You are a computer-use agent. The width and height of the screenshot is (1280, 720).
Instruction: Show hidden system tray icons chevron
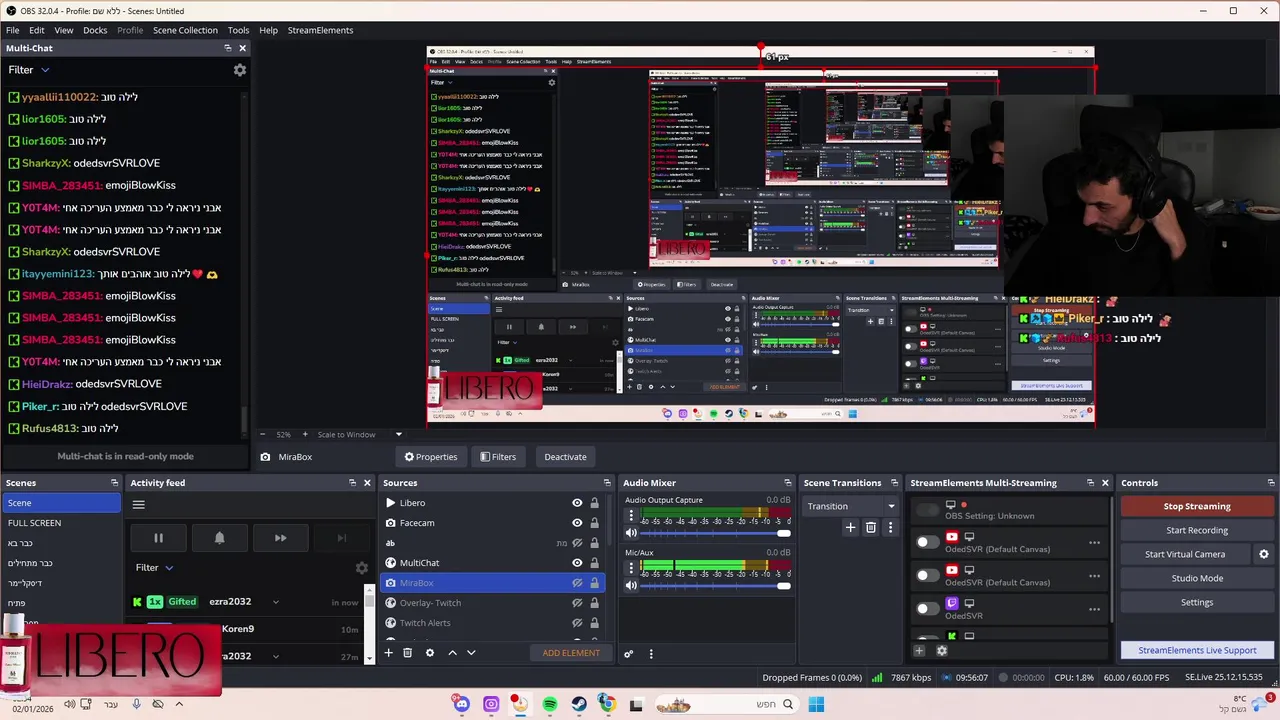click(179, 704)
